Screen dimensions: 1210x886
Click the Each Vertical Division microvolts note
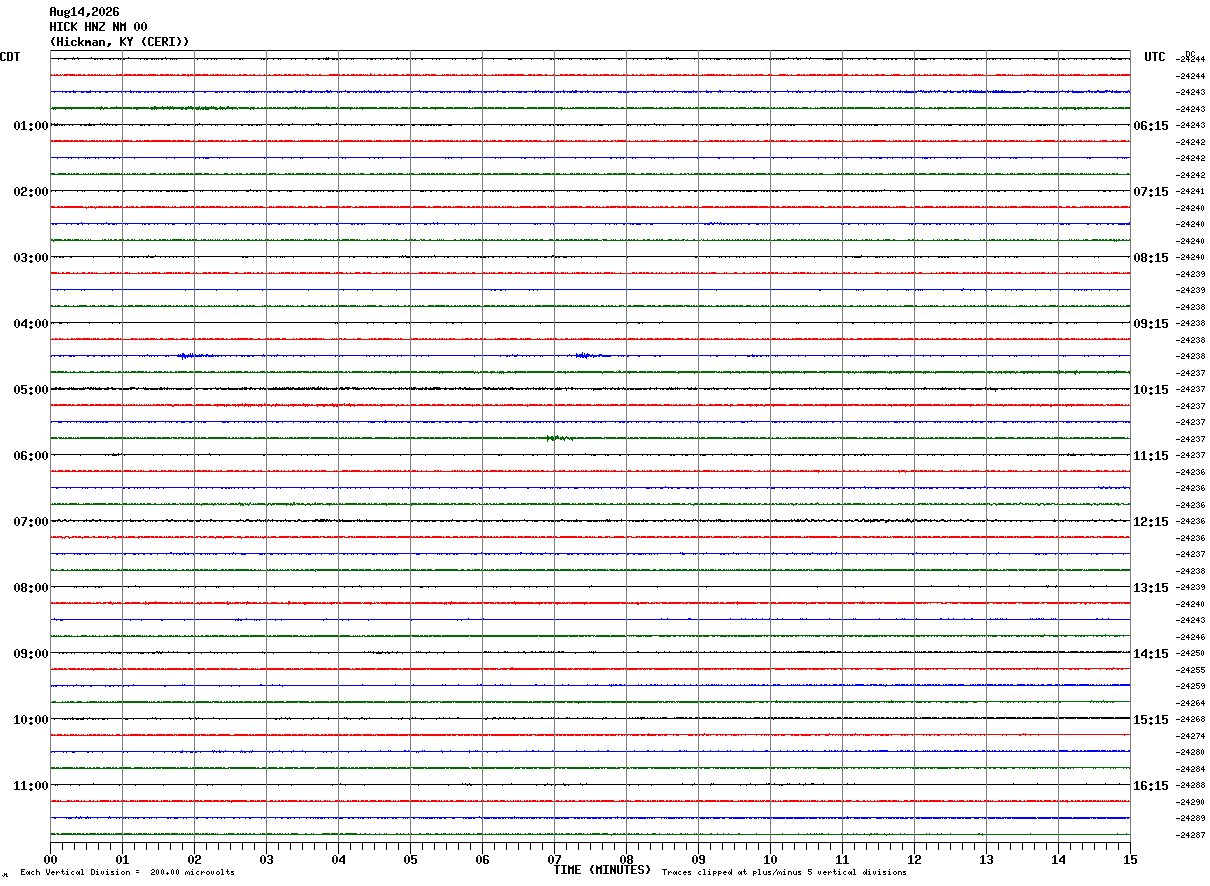128,873
